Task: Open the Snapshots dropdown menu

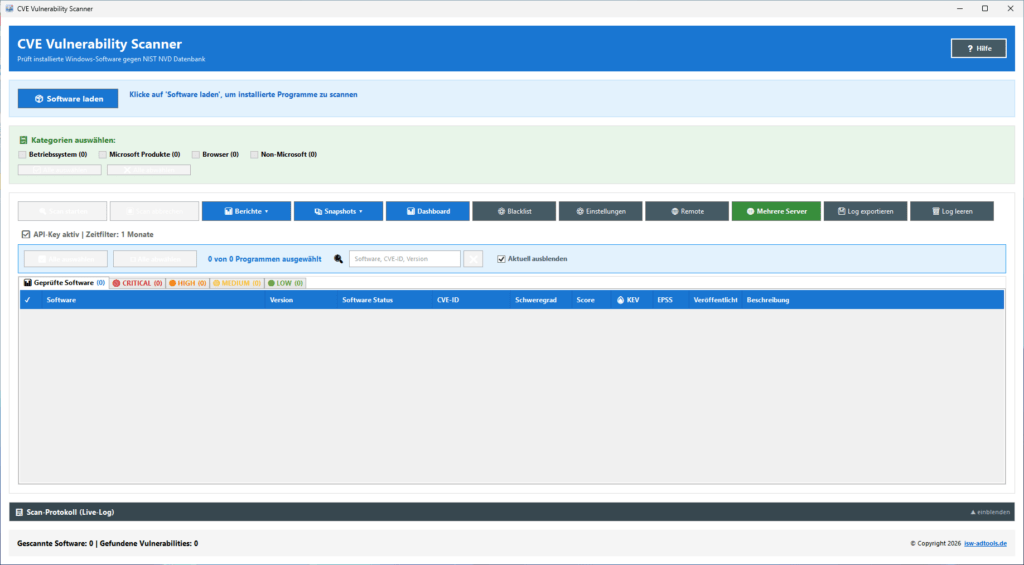Action: tap(338, 211)
